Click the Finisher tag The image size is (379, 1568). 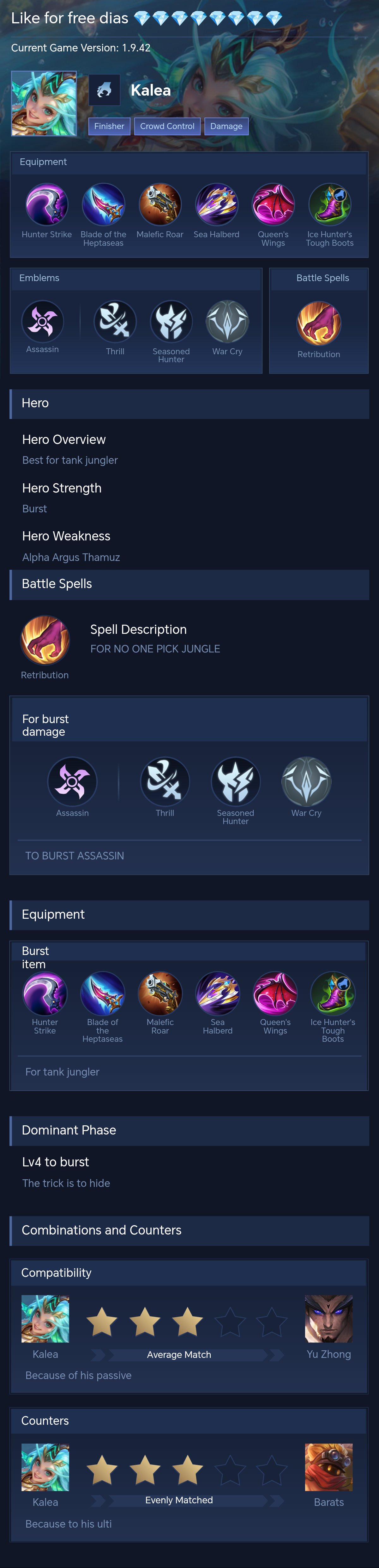[109, 126]
